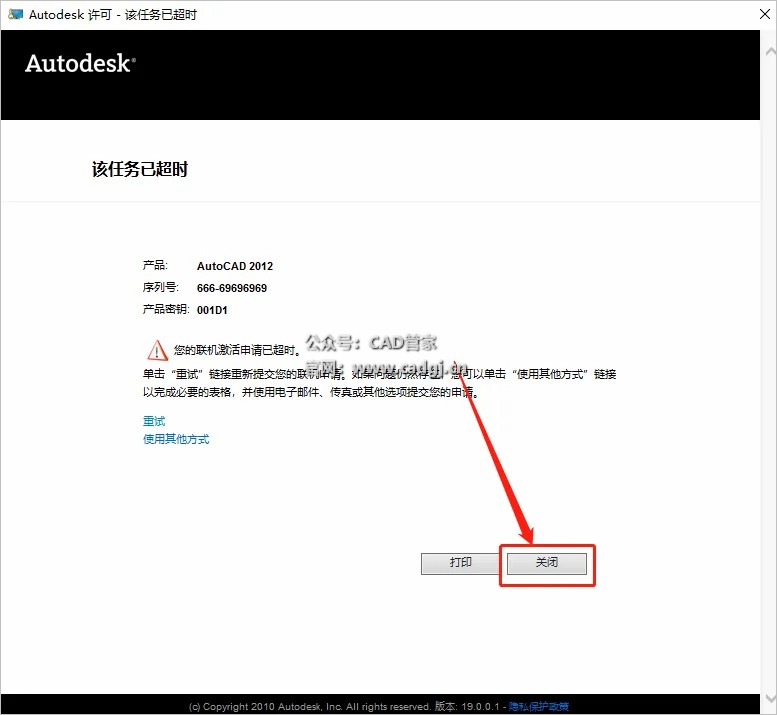The image size is (777, 715).
Task: Close the Autodesk license window
Action: (x=765, y=14)
